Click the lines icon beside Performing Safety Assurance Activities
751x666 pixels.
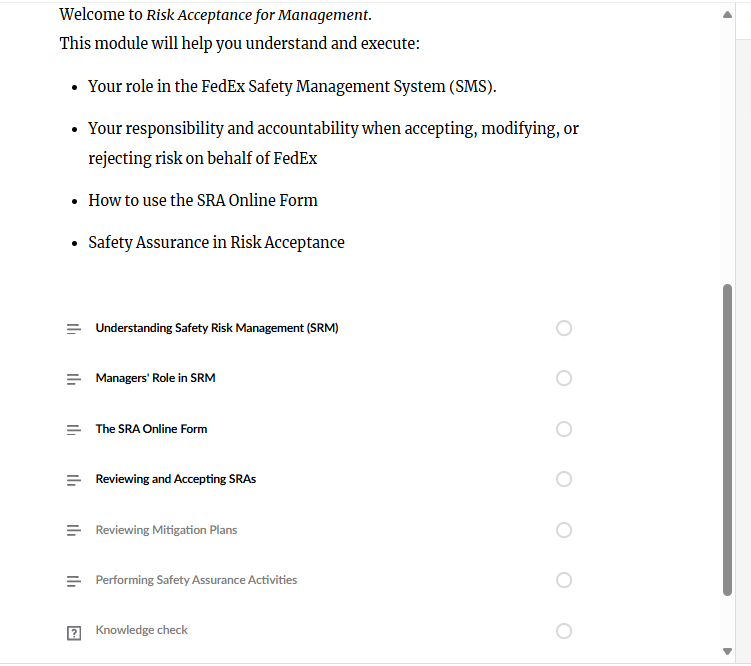tap(73, 581)
